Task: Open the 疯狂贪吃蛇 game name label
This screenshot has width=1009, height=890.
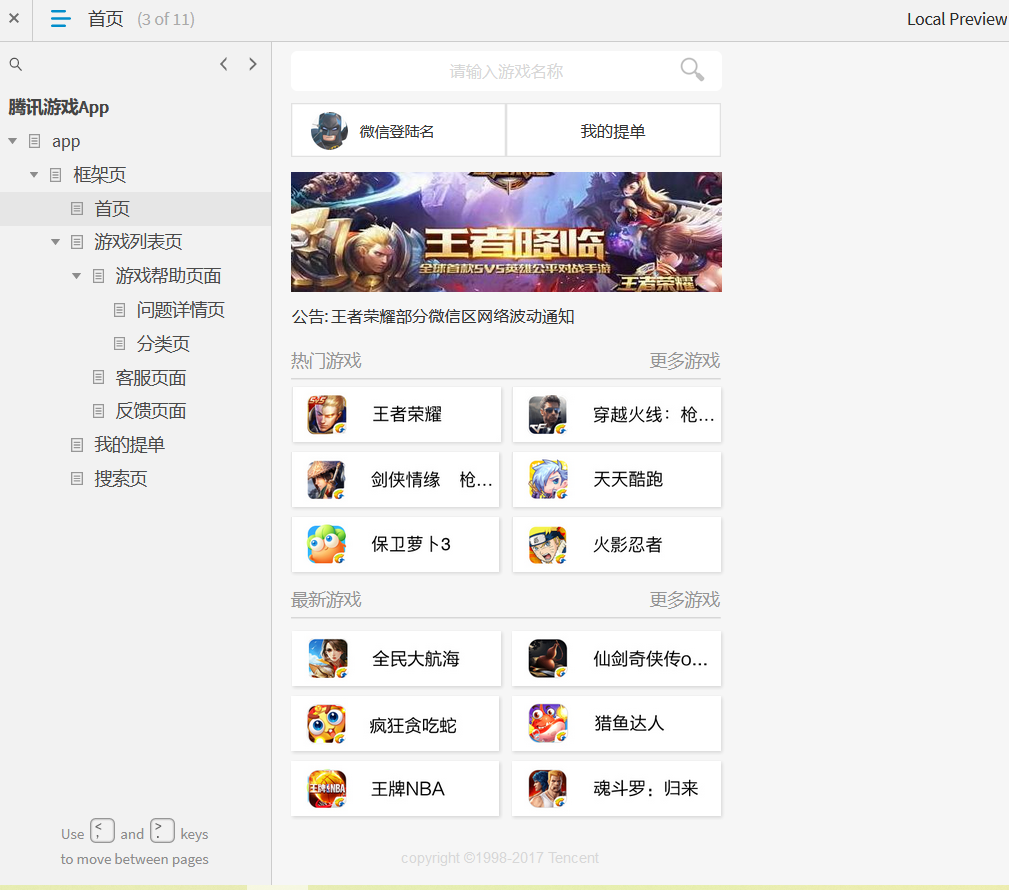Action: (413, 725)
